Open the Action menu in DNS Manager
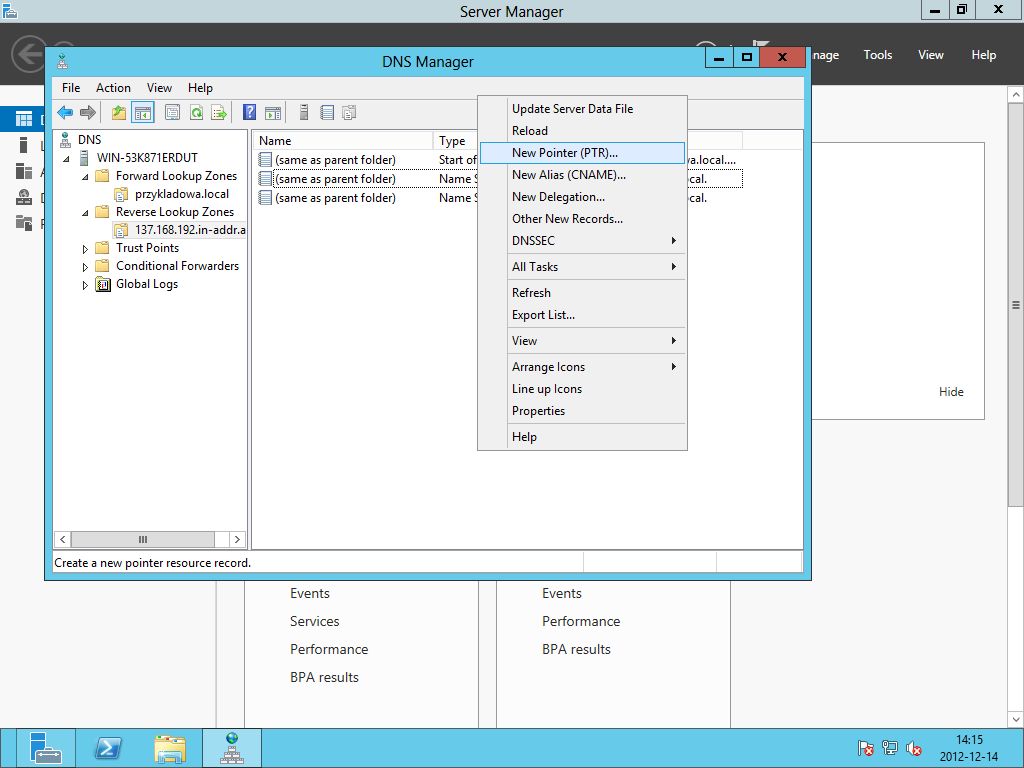 113,88
